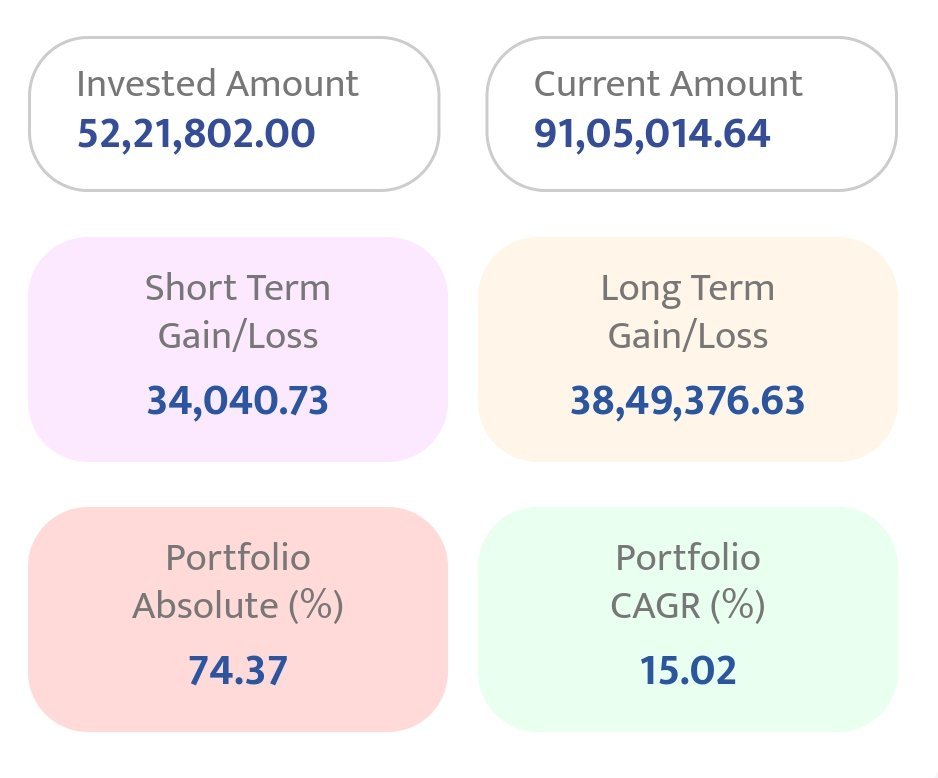
Task: Click the Current Amount label
Action: point(668,84)
